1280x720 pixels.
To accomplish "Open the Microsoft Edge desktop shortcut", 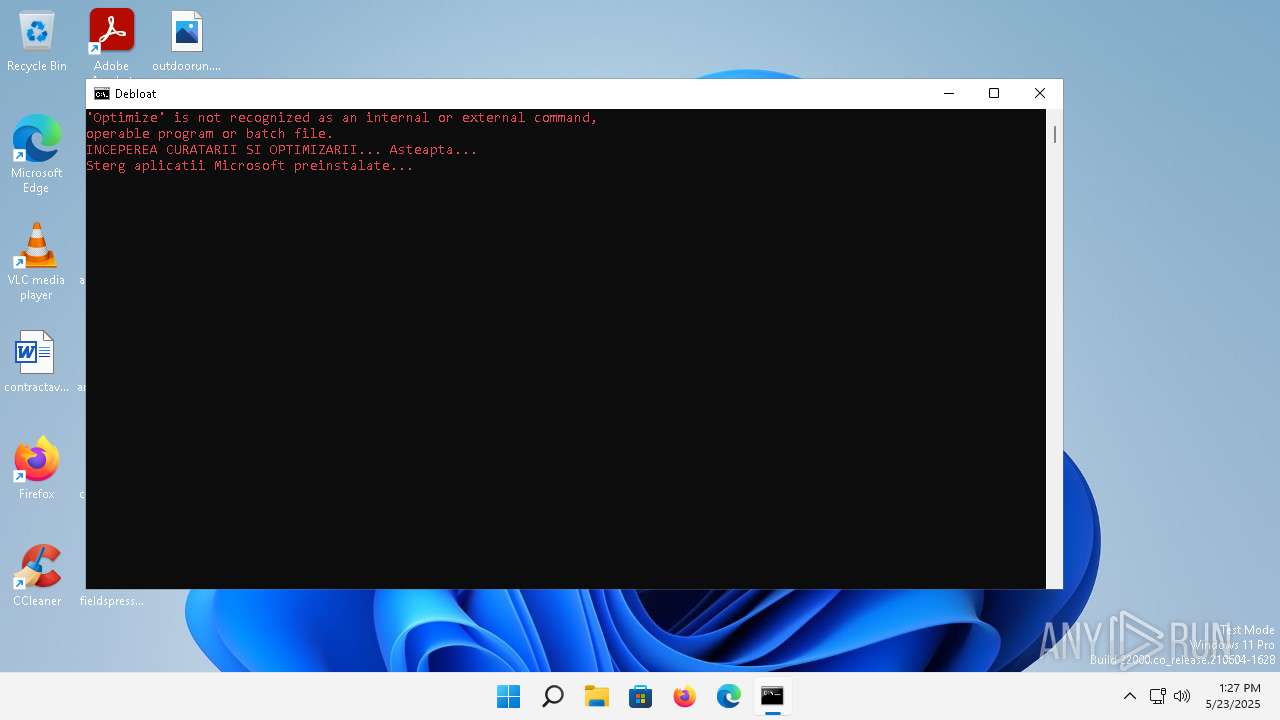I will (x=37, y=153).
